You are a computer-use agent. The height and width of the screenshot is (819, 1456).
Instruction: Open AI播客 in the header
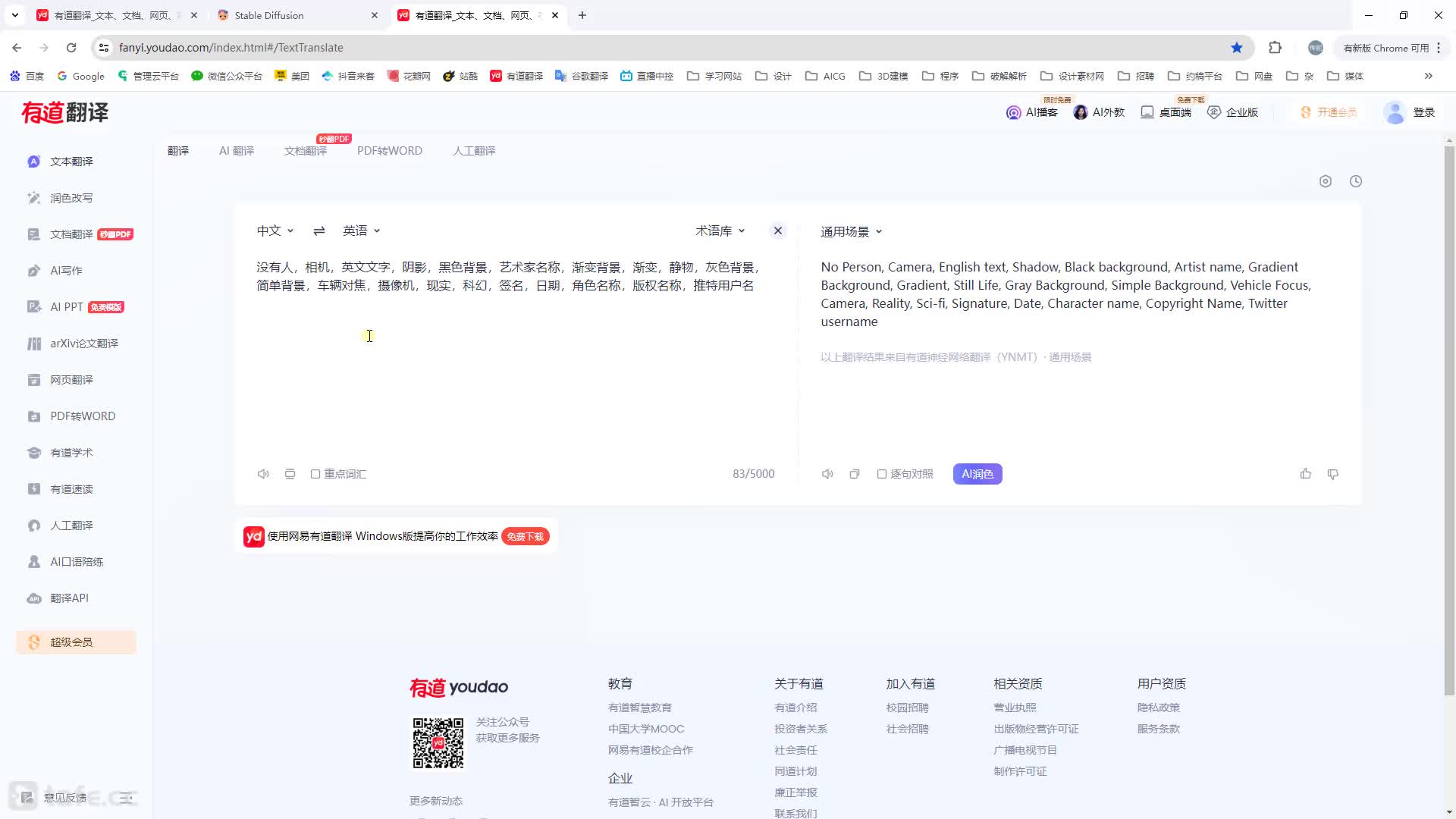(x=1031, y=112)
